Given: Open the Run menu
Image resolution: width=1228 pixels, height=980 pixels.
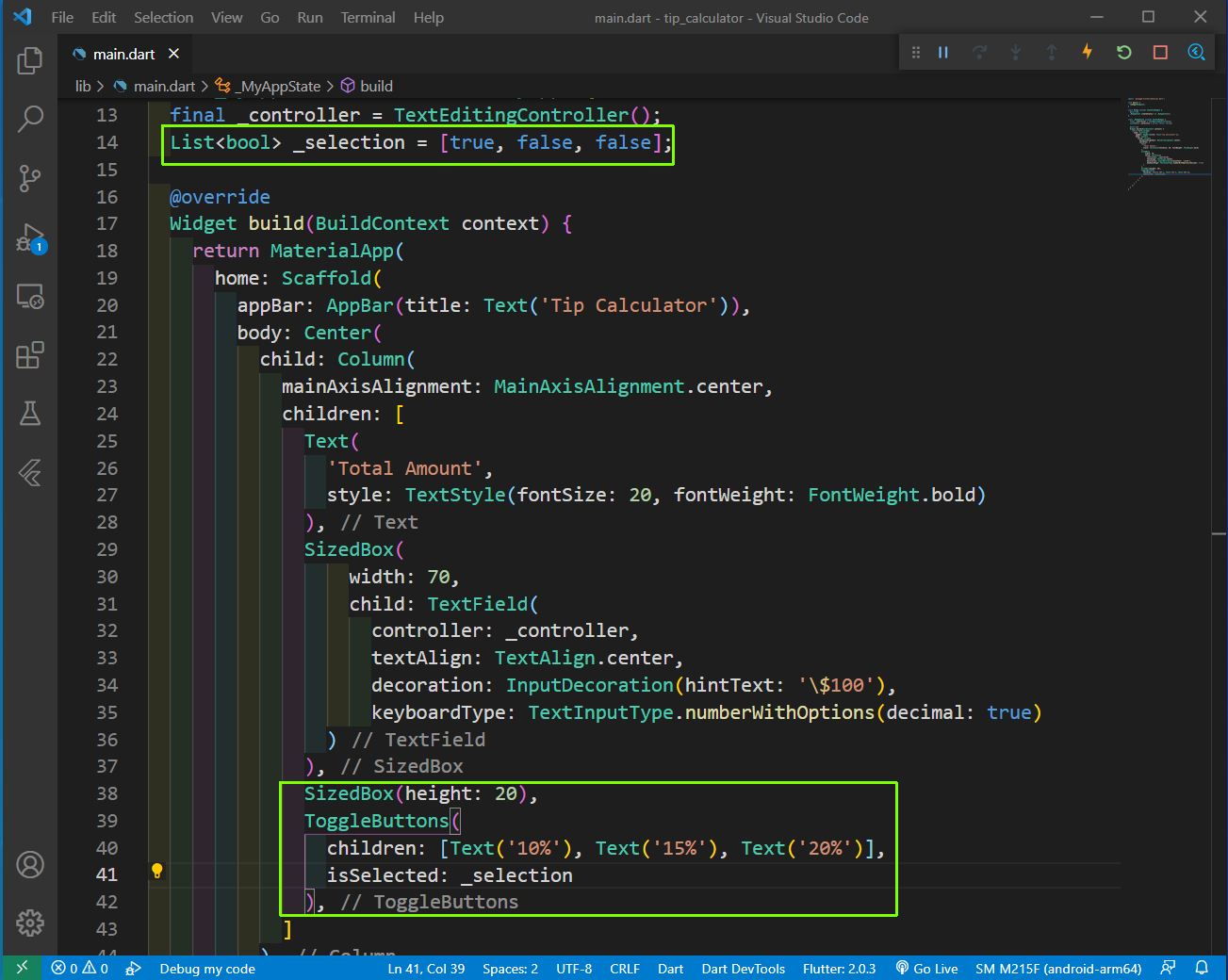Looking at the screenshot, I should [x=310, y=17].
